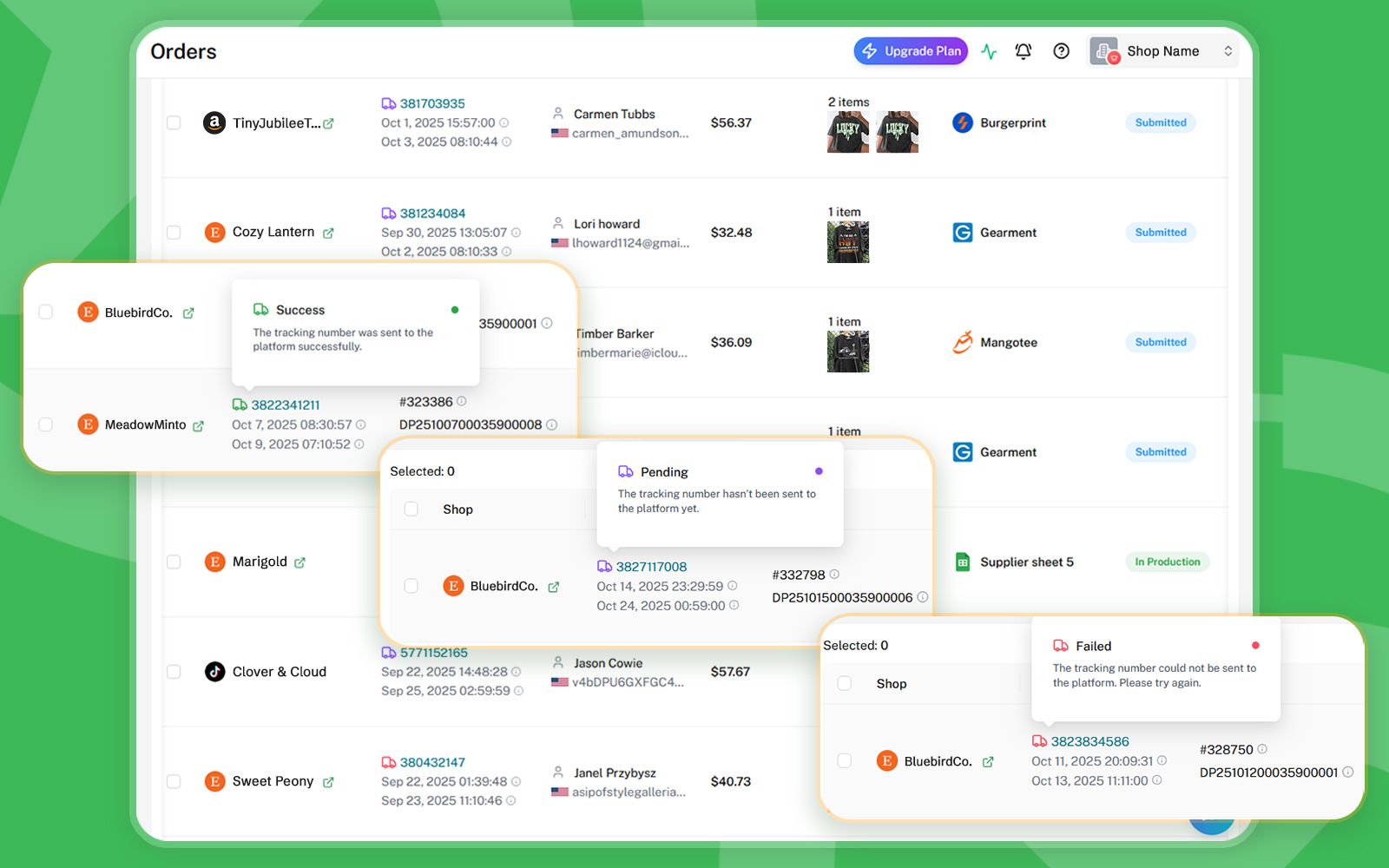Click the In Production status badge

point(1167,562)
